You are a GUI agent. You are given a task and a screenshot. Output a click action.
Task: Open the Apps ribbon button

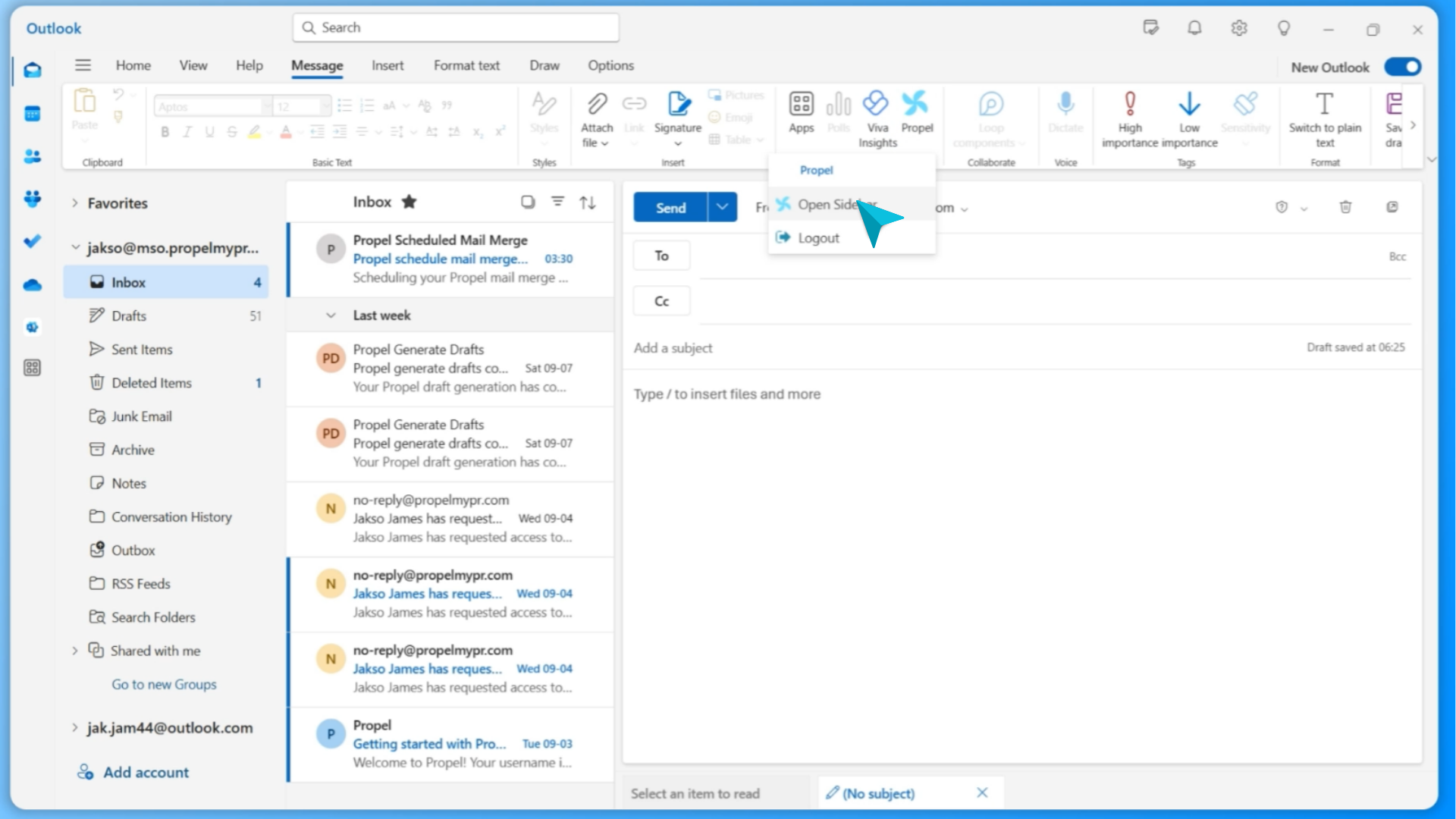[x=801, y=112]
